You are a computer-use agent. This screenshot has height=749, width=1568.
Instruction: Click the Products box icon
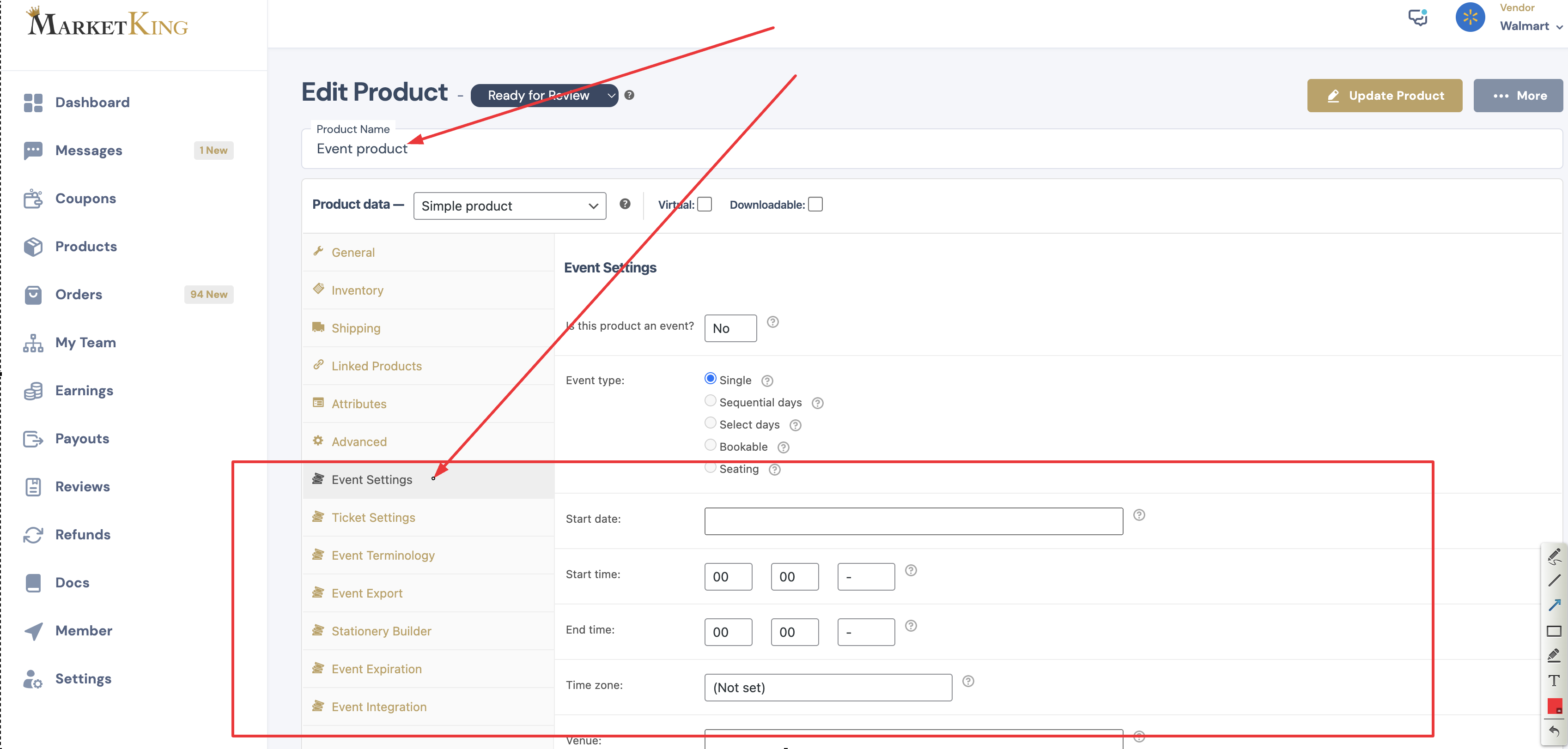pyautogui.click(x=33, y=247)
